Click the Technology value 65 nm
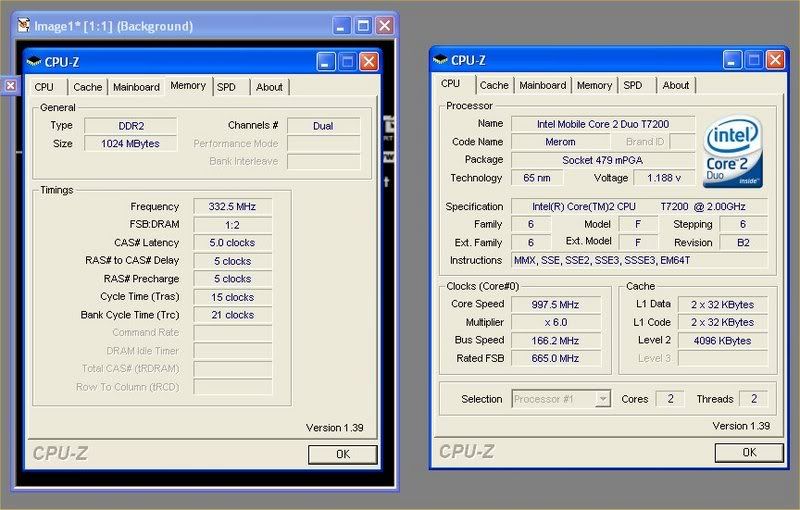The width and height of the screenshot is (800, 510). click(x=537, y=178)
